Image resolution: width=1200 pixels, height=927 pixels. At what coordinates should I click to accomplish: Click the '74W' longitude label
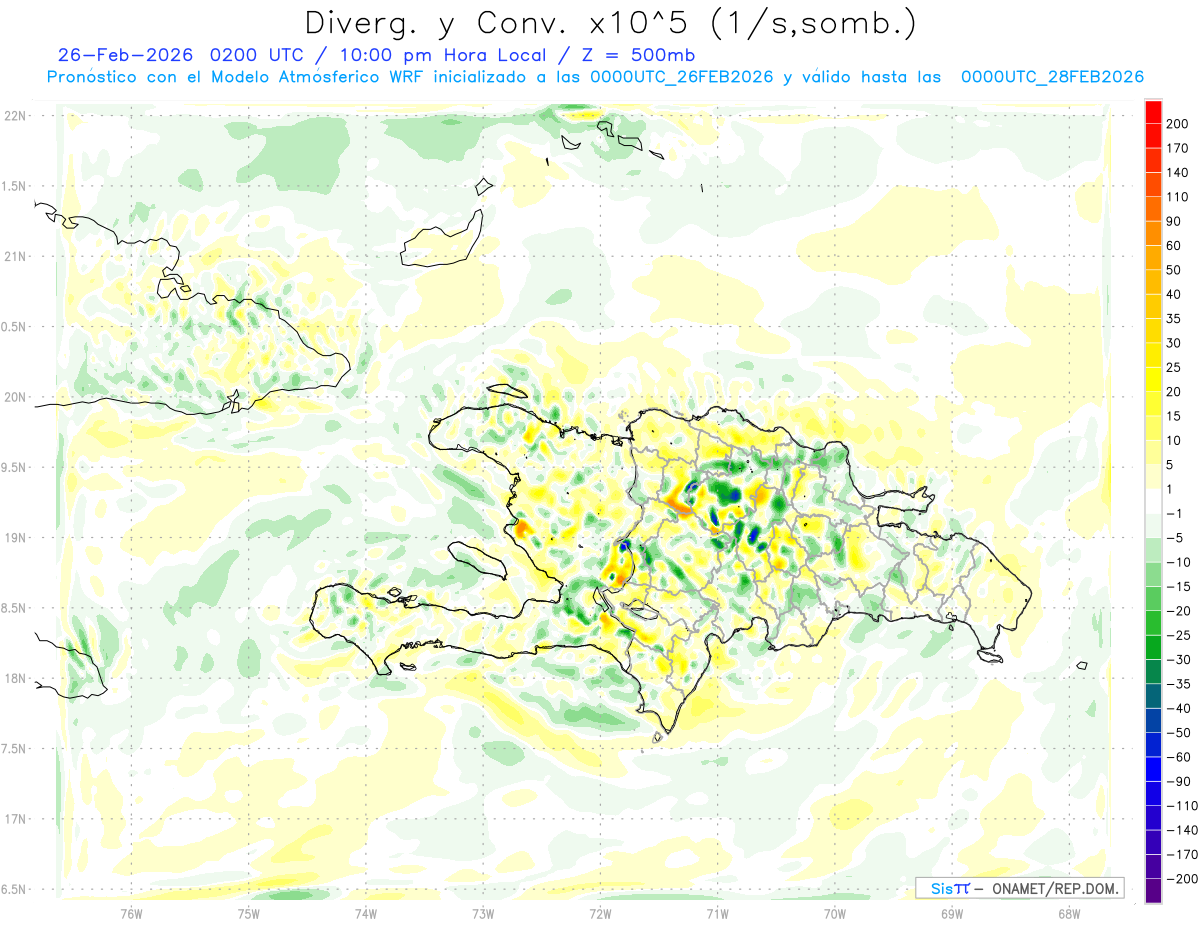(365, 912)
